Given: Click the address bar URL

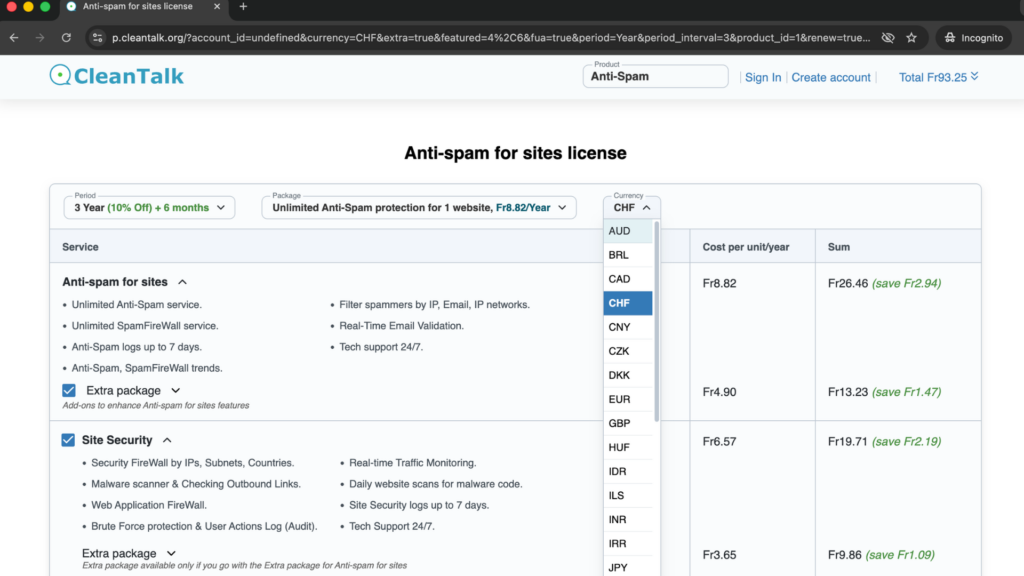Looking at the screenshot, I should [x=490, y=38].
